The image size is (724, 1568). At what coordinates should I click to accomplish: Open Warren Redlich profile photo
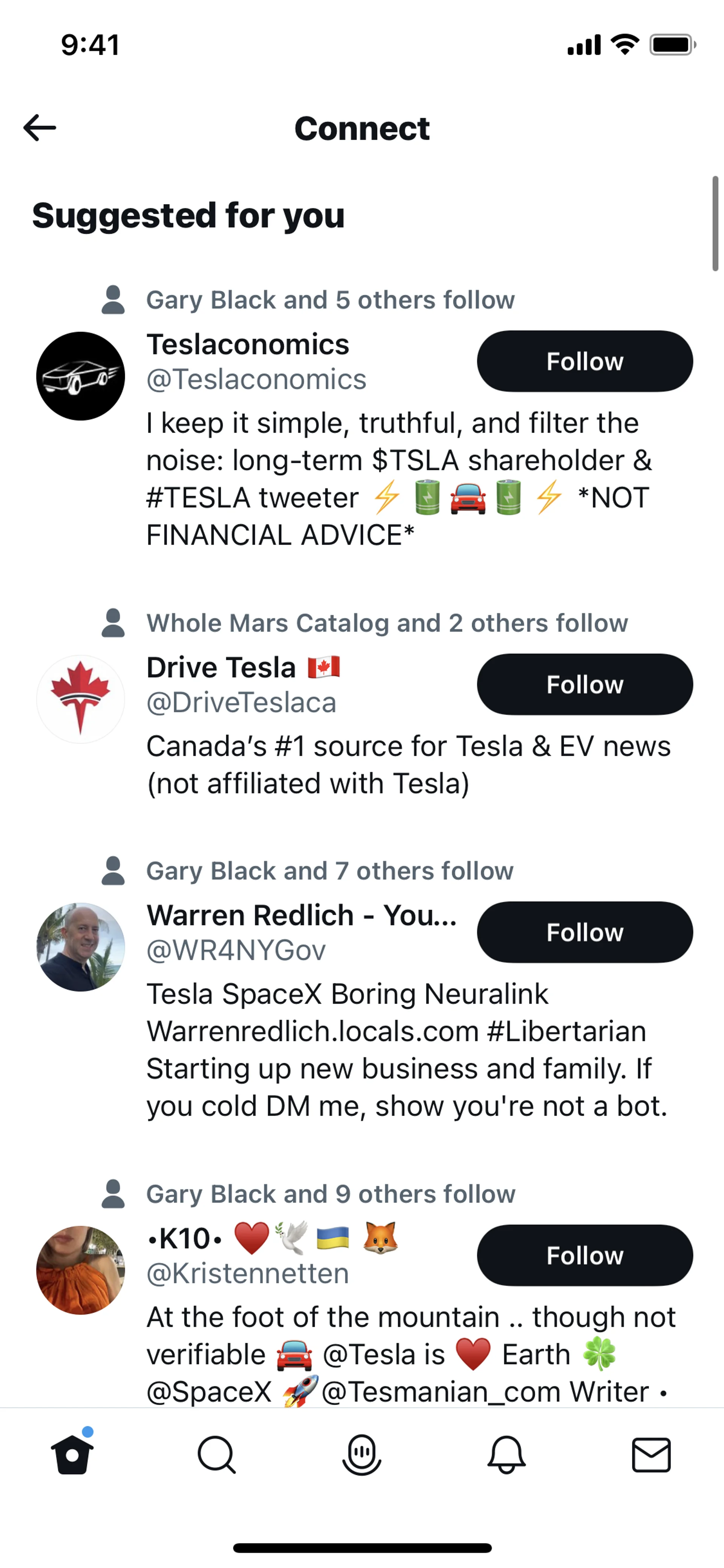tap(81, 947)
